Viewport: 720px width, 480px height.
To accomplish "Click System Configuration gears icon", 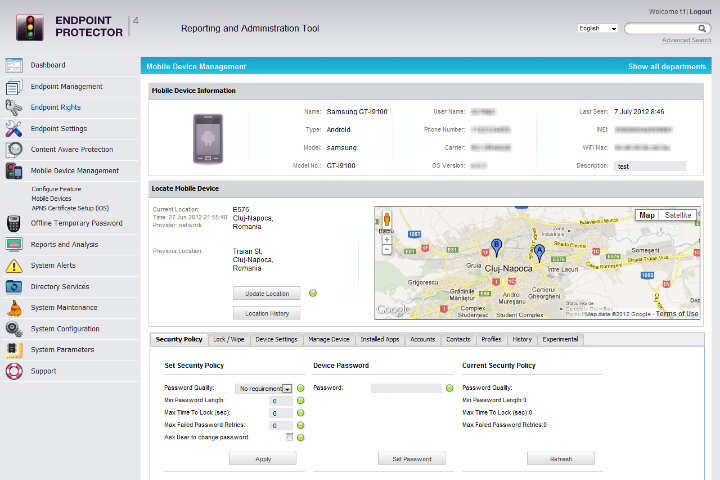I will [14, 329].
